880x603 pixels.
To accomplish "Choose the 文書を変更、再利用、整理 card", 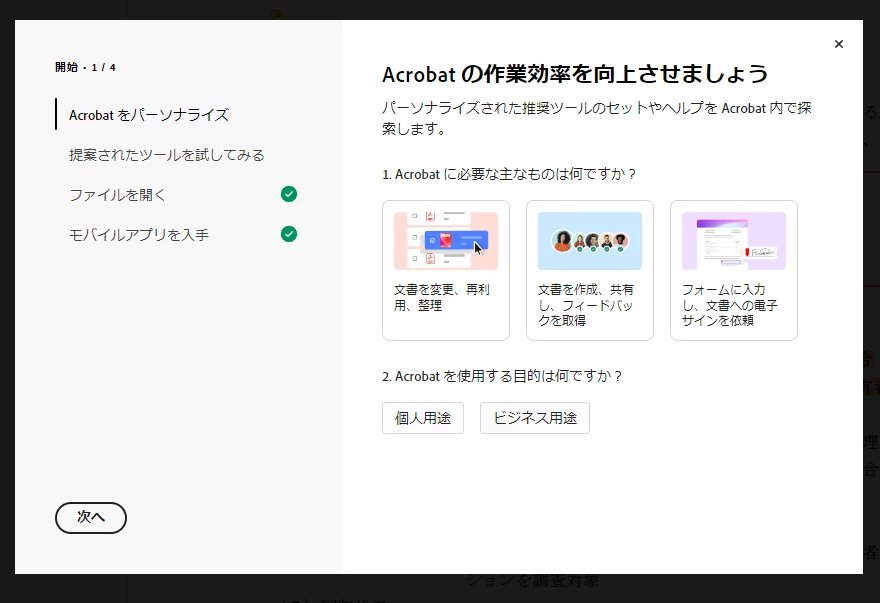I will [446, 270].
